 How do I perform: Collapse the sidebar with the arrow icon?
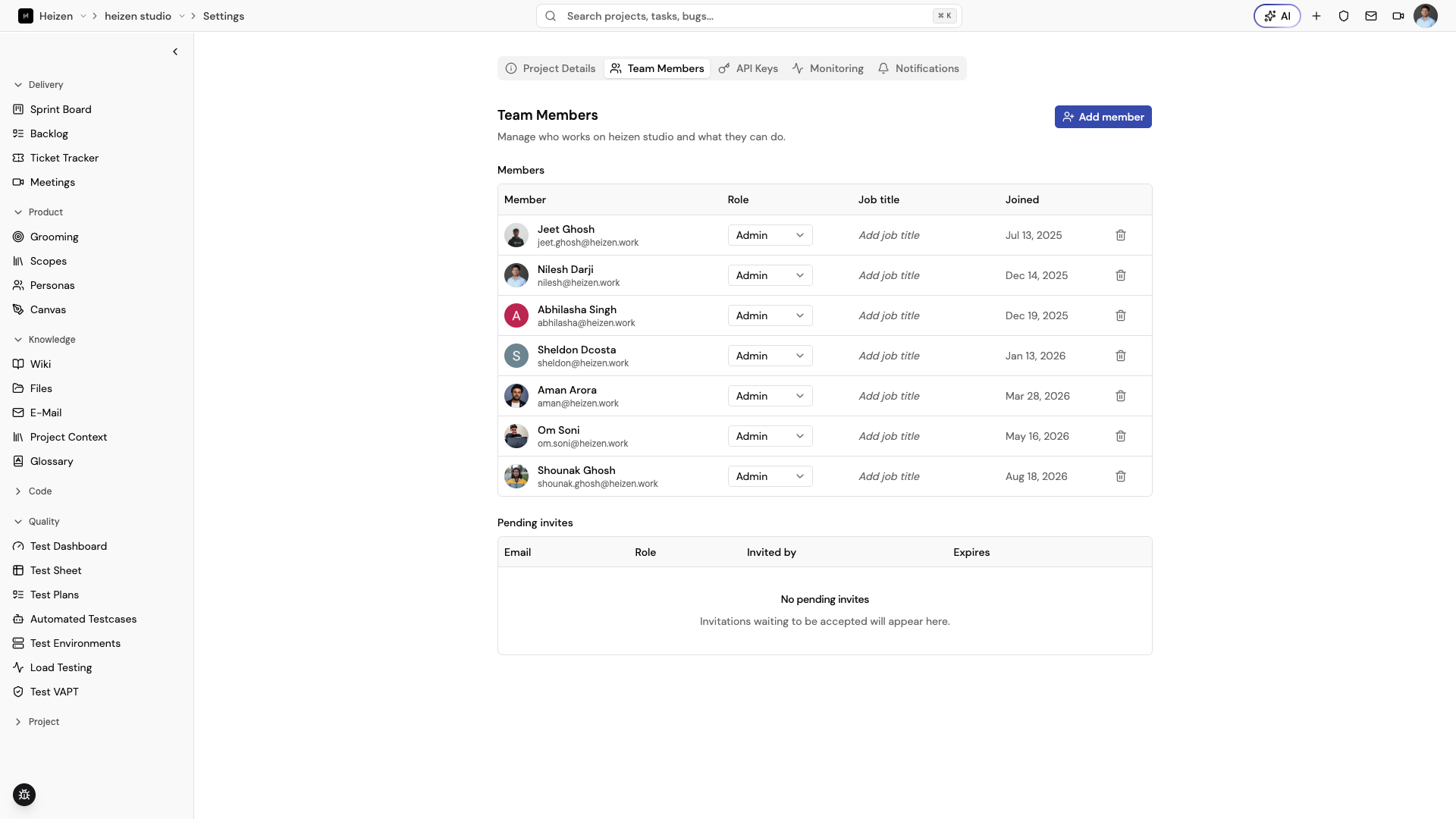[175, 52]
